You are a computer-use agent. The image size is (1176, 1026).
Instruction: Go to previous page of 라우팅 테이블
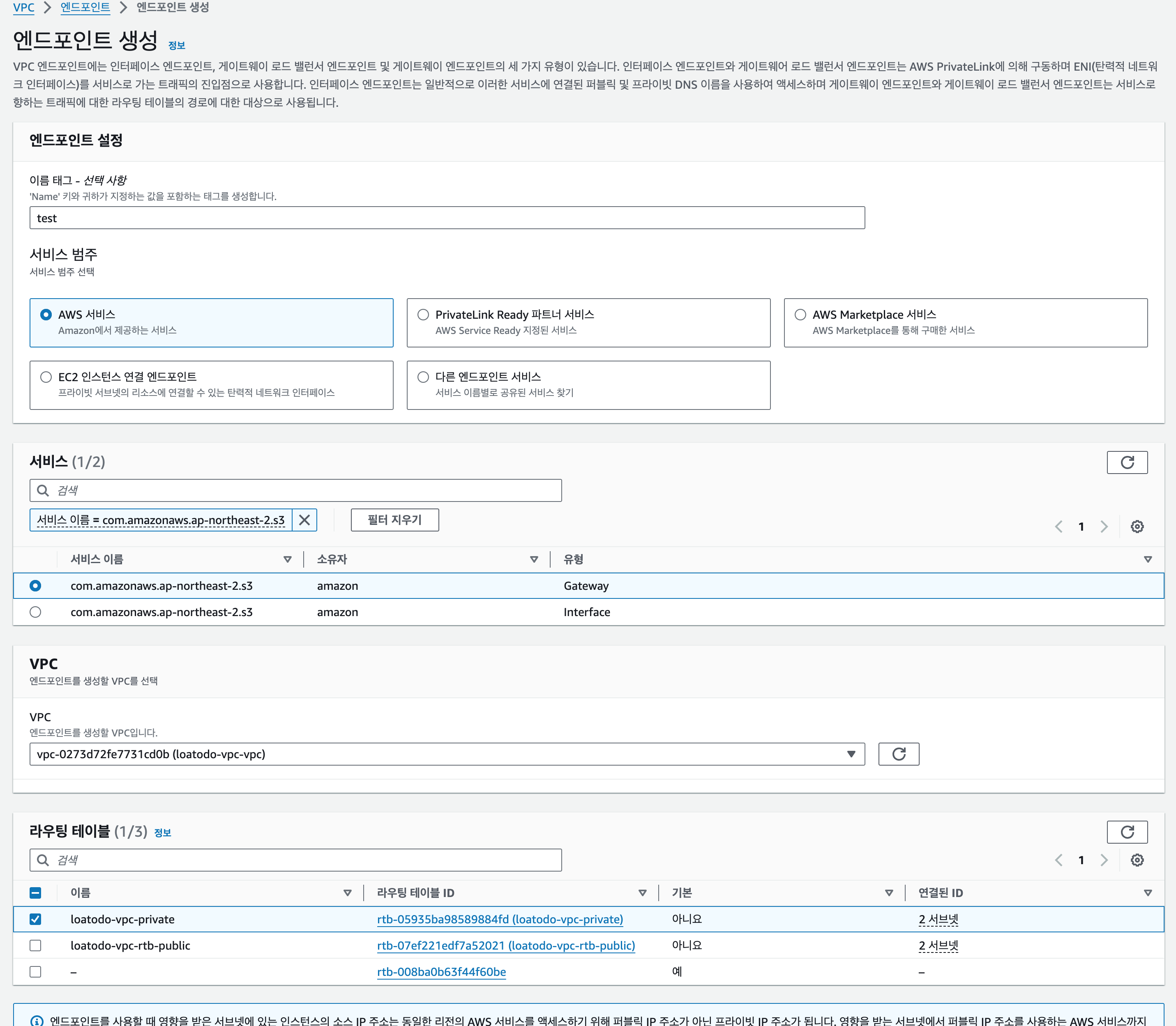click(x=1058, y=859)
